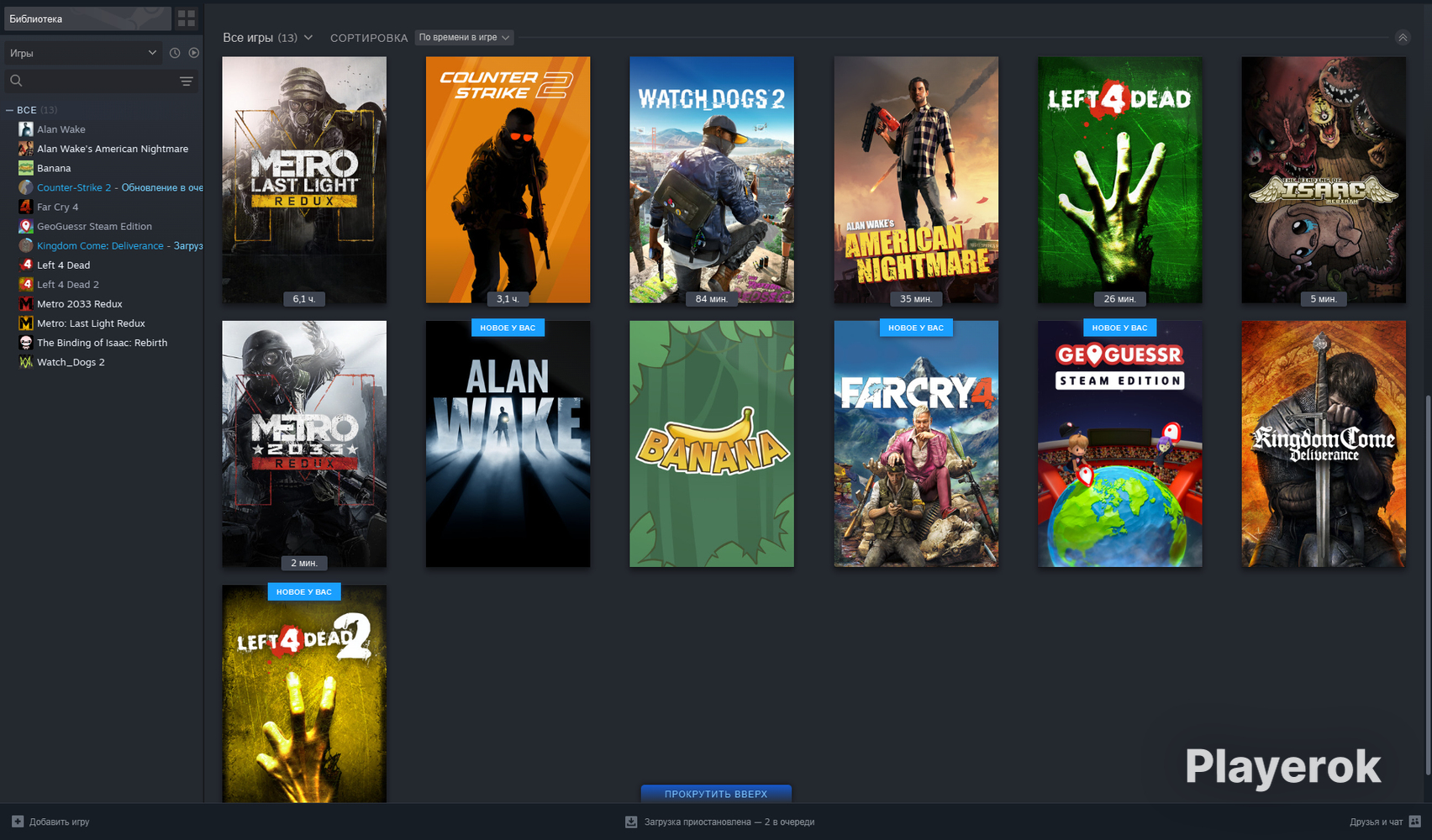1432x840 pixels.
Task: Open advanced filter options icon
Action: click(x=187, y=81)
